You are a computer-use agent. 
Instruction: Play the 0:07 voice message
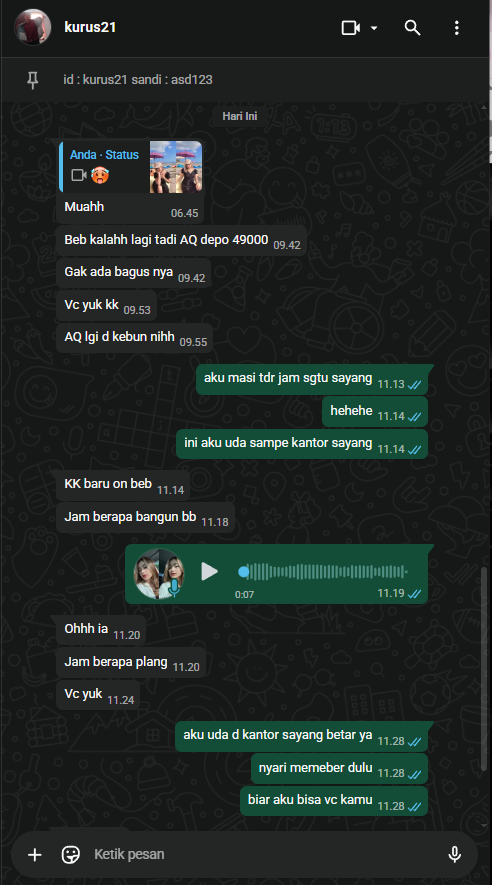click(209, 571)
